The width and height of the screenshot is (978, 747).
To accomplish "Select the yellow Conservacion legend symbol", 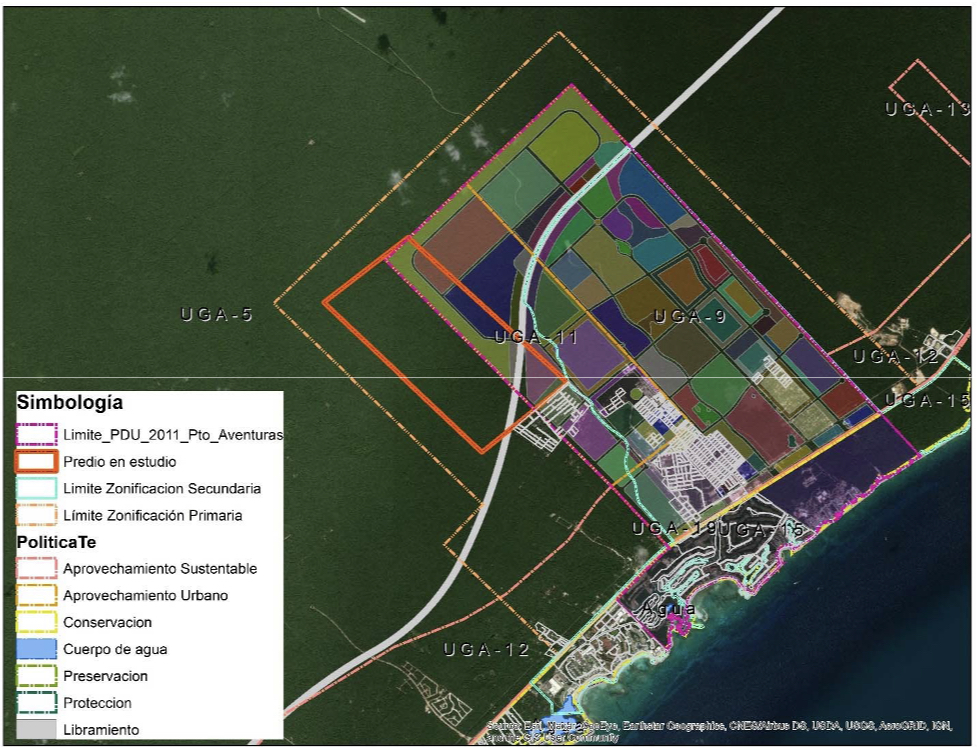I will (36, 622).
